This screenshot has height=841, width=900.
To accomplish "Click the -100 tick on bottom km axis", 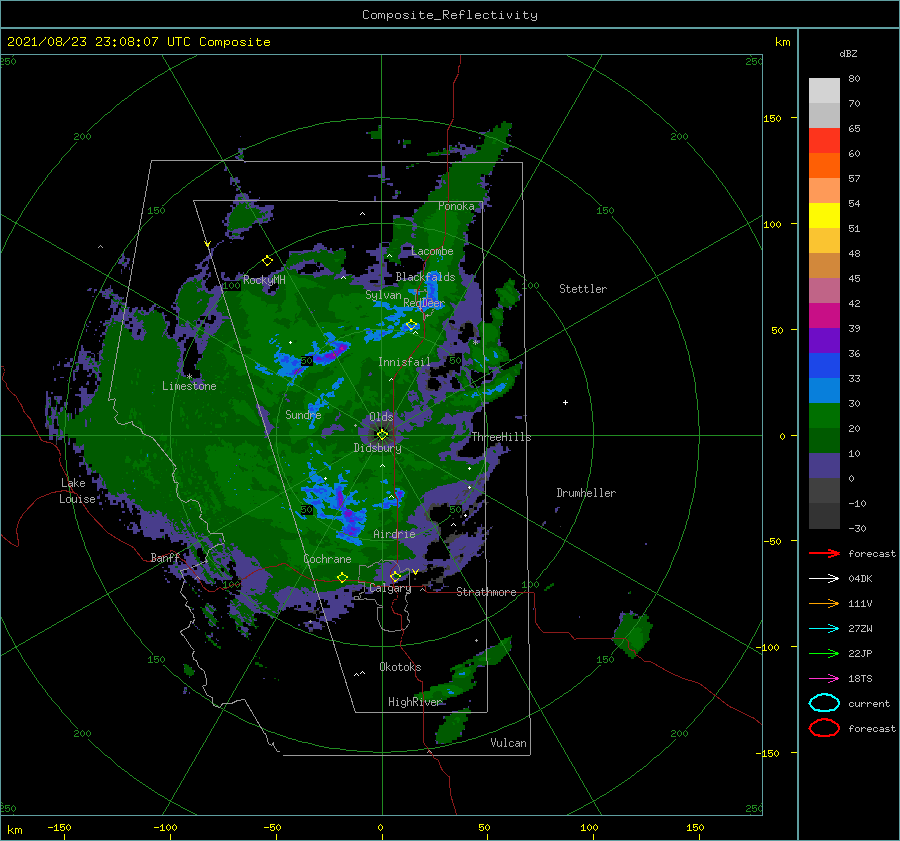I will [165, 828].
